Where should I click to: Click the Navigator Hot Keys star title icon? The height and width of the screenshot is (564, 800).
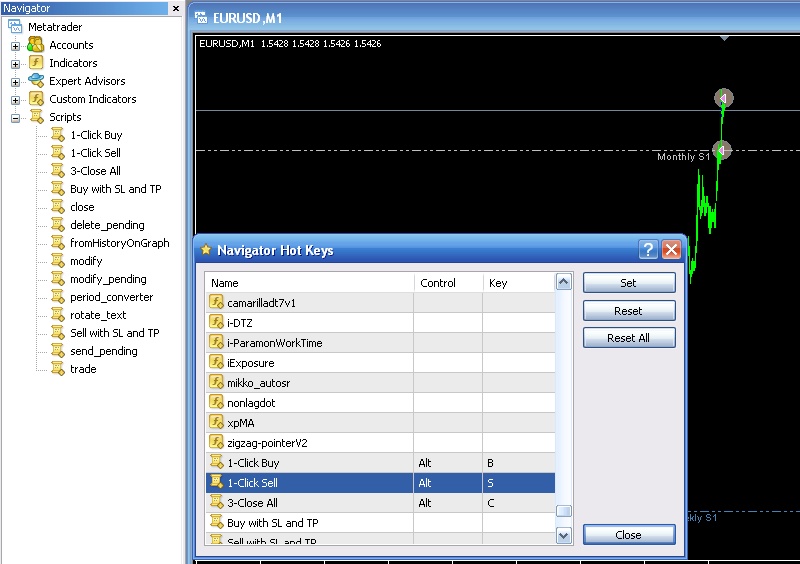tap(206, 250)
